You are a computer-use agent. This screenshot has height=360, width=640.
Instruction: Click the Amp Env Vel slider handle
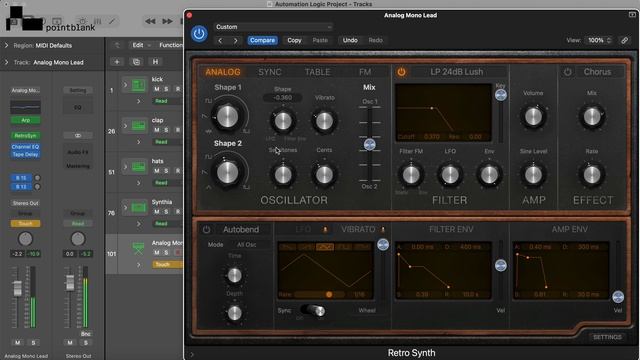pos(618,297)
